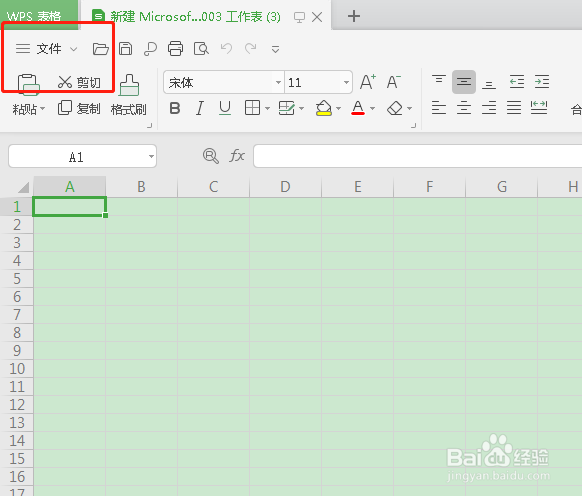The image size is (582, 496).
Task: Open the 文件 menu
Action: pyautogui.click(x=49, y=49)
